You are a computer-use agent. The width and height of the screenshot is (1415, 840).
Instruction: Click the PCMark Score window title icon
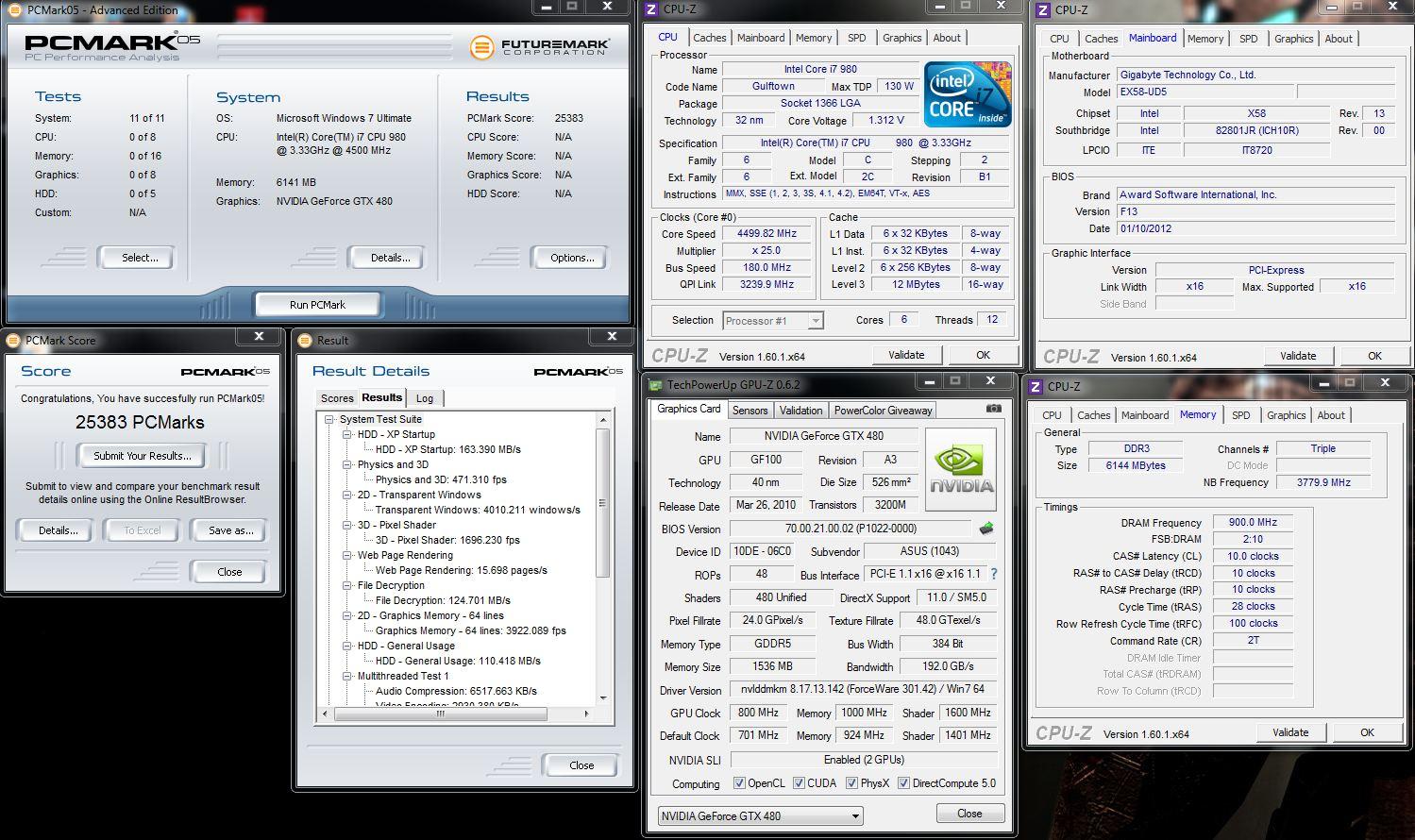(x=14, y=340)
